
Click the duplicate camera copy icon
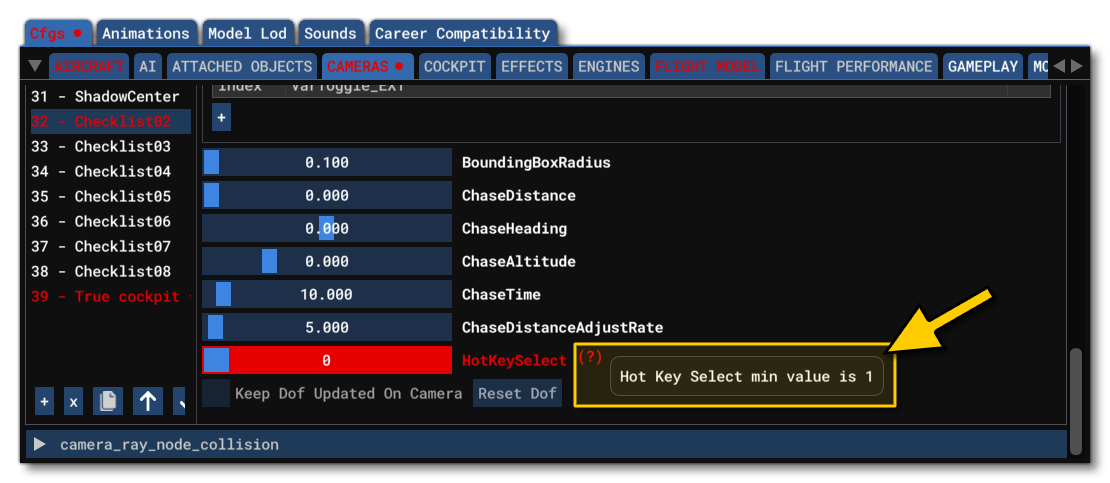(x=108, y=401)
